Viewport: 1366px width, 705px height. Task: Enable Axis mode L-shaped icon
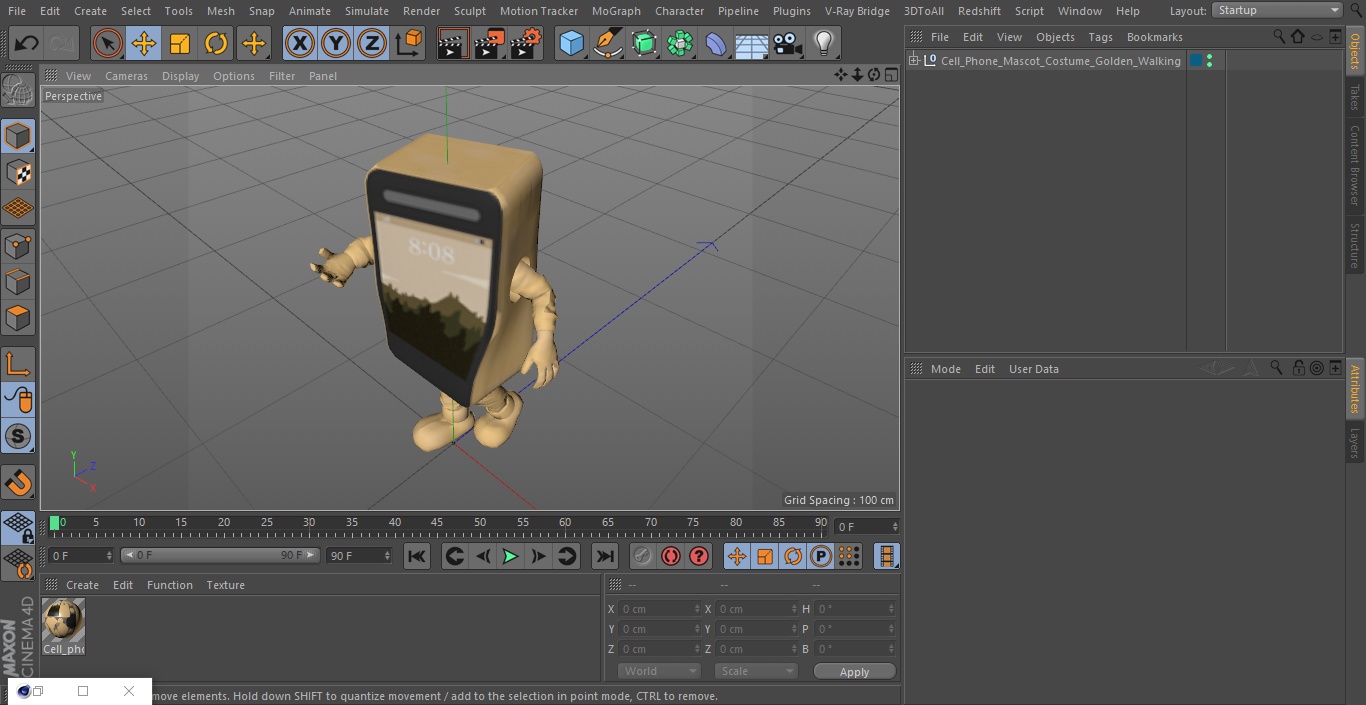(x=18, y=364)
